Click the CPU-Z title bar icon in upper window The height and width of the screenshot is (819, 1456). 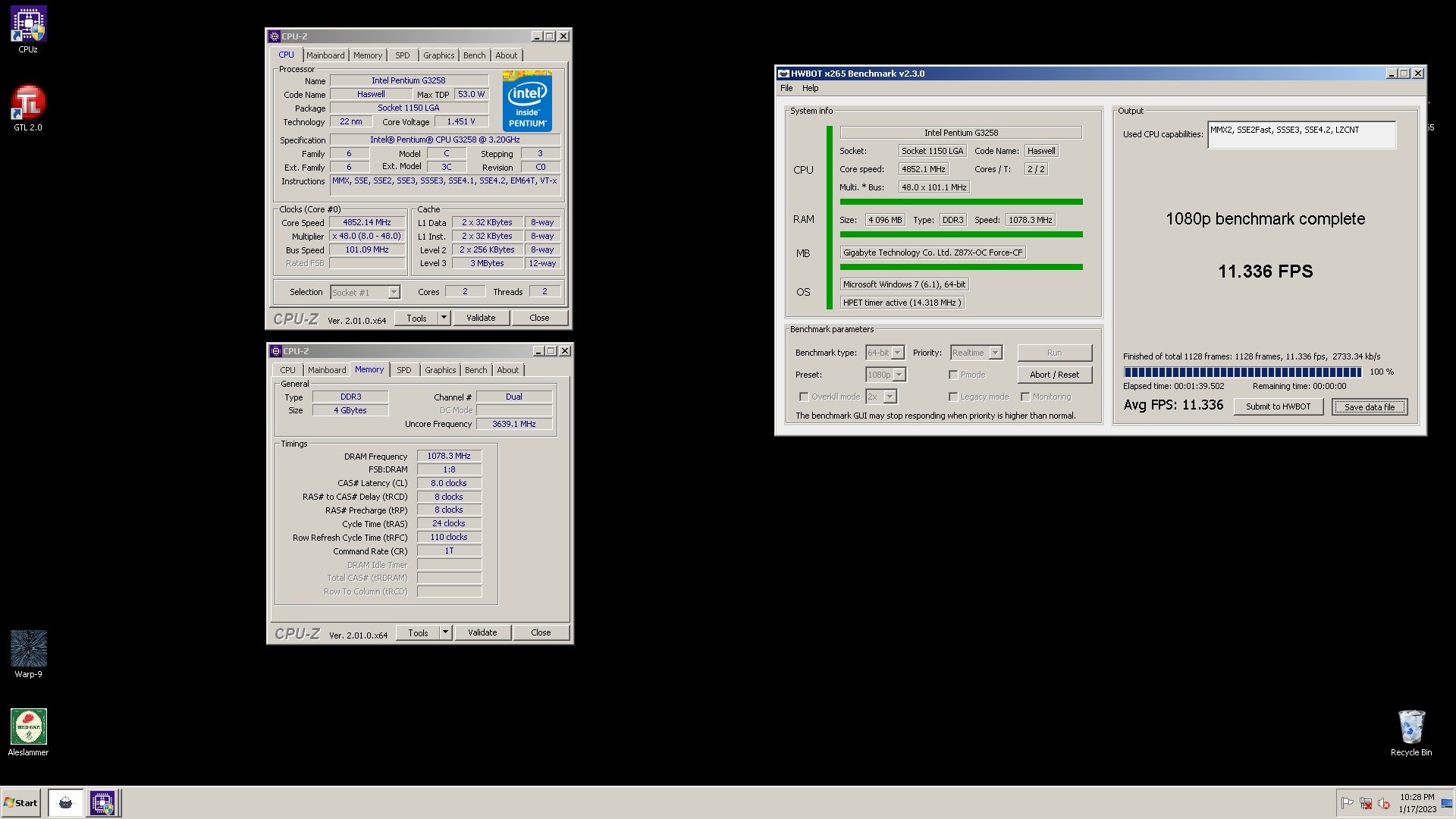click(x=275, y=36)
